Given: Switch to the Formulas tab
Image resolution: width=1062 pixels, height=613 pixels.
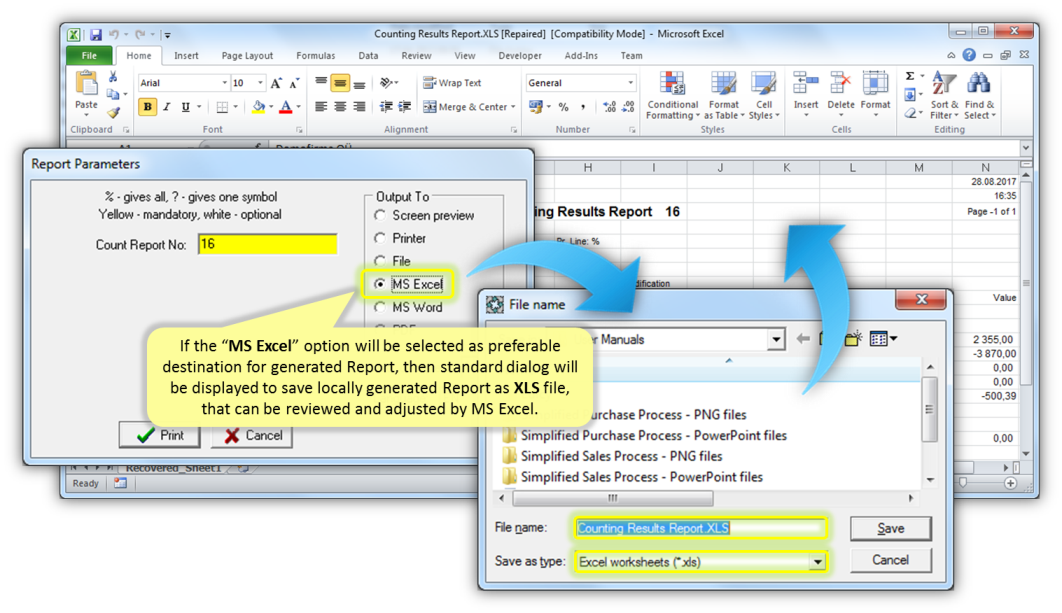Looking at the screenshot, I should 316,56.
